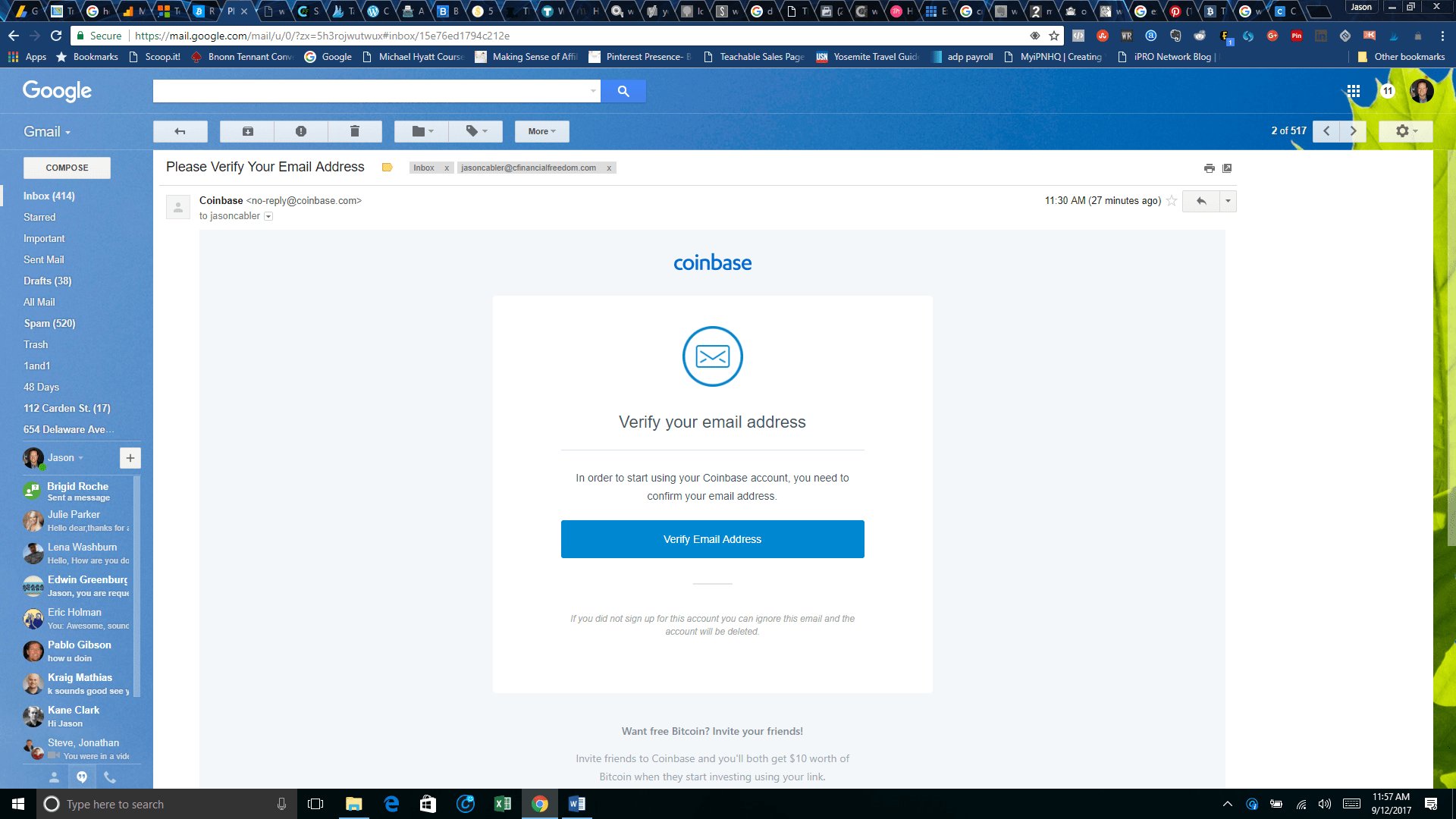
Task: Remove the Inbox label with its x
Action: (x=447, y=168)
